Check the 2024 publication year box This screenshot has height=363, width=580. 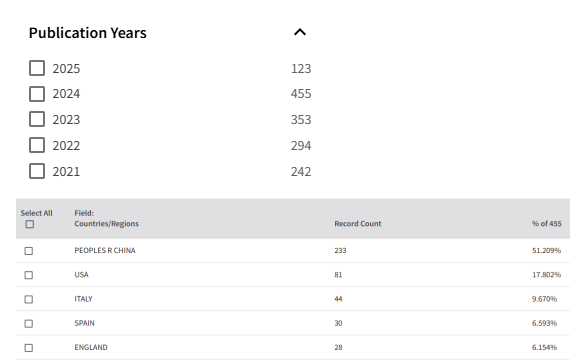tap(37, 94)
